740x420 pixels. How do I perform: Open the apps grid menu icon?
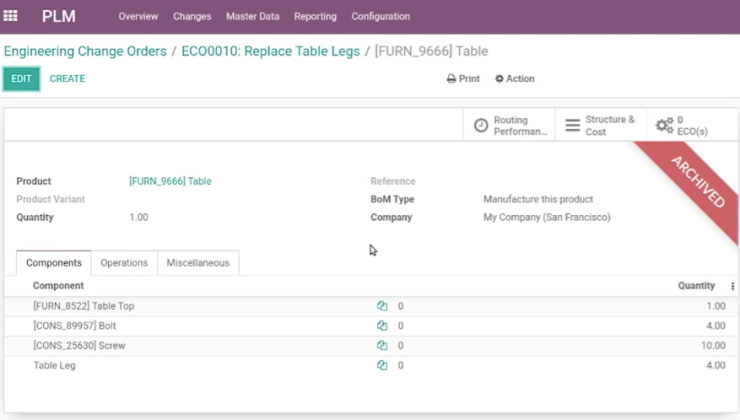10,16
